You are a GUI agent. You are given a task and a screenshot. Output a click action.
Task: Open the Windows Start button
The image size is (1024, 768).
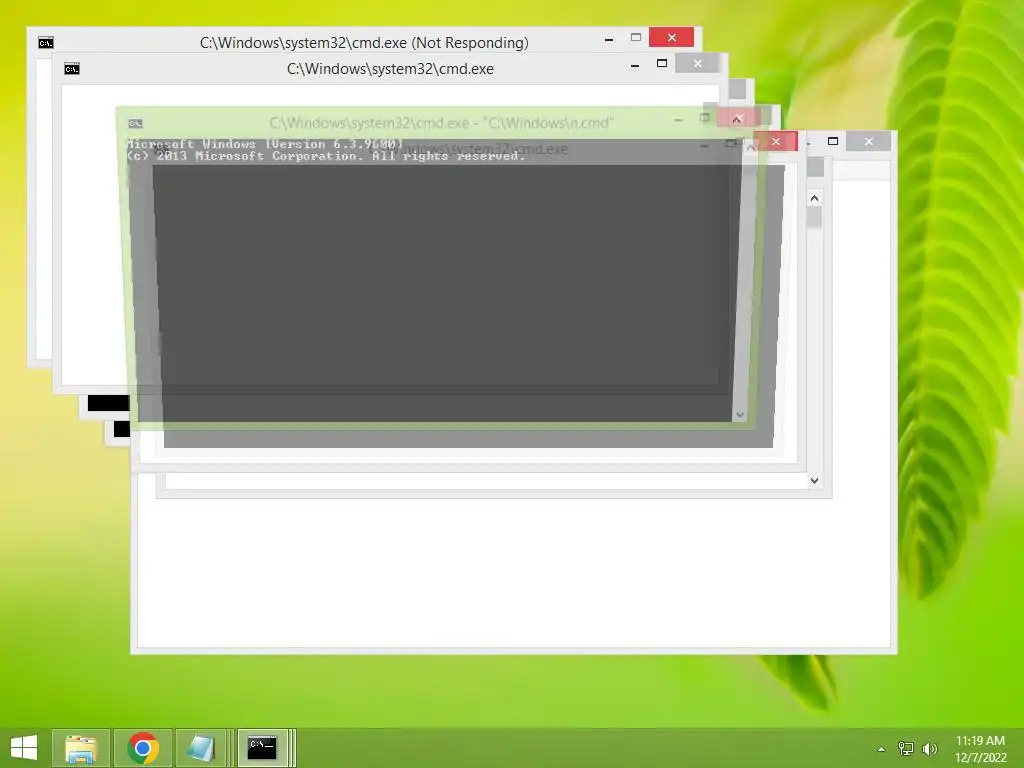coord(24,748)
